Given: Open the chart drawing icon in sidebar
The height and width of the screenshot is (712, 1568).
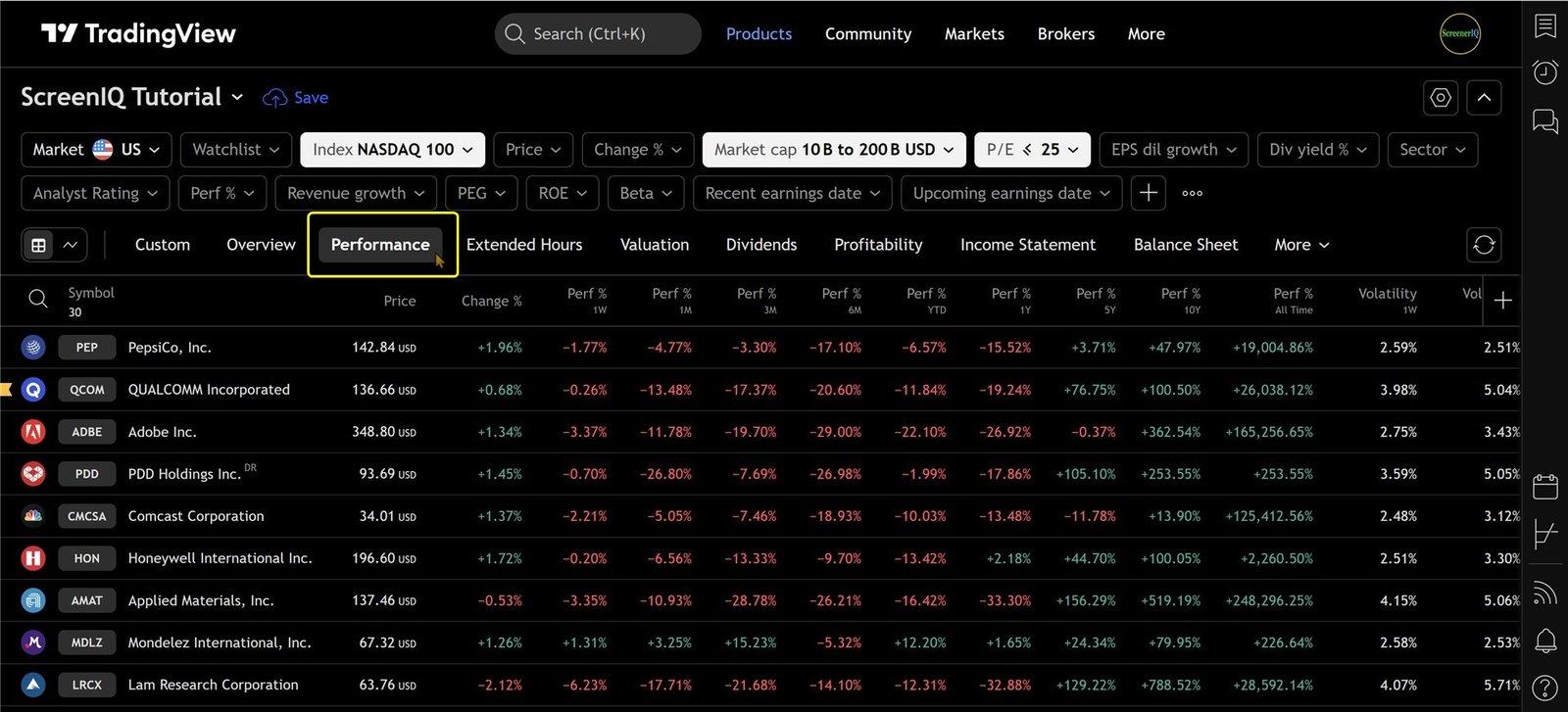Looking at the screenshot, I should point(1545,535).
